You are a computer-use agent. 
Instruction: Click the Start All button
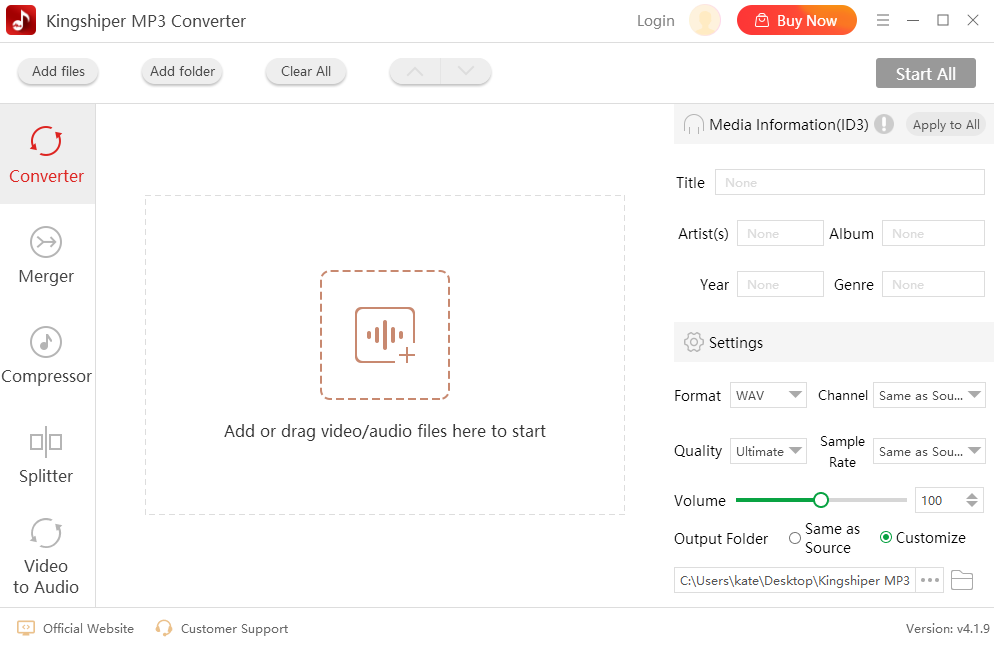tap(925, 72)
